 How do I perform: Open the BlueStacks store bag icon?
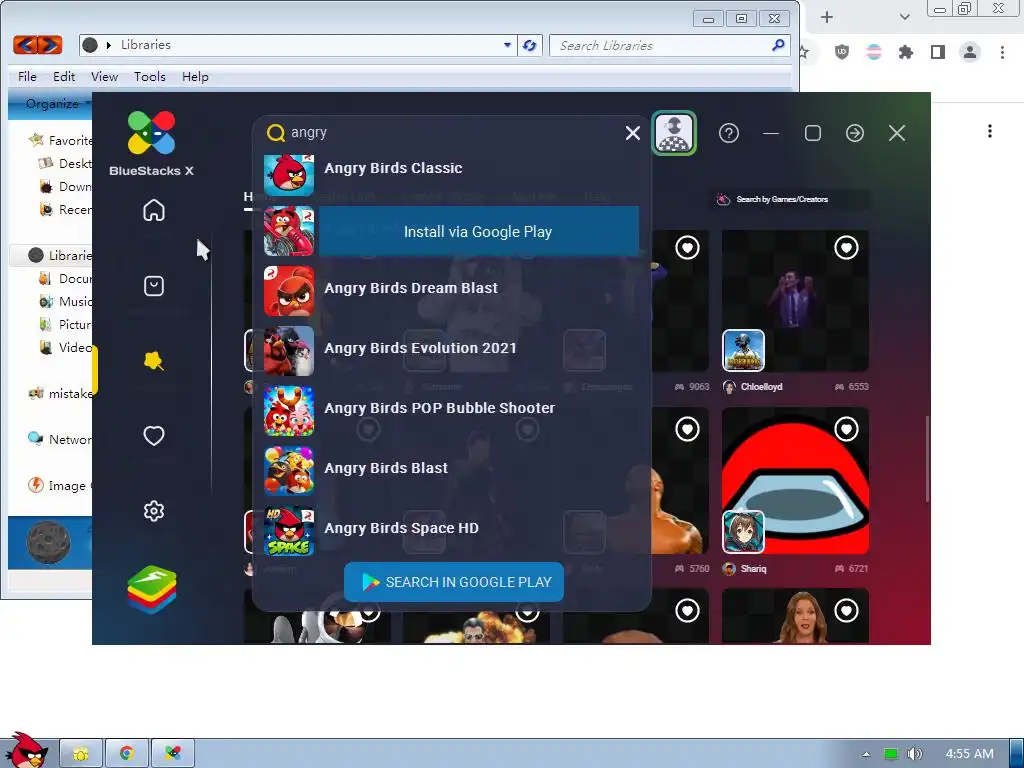(x=154, y=286)
